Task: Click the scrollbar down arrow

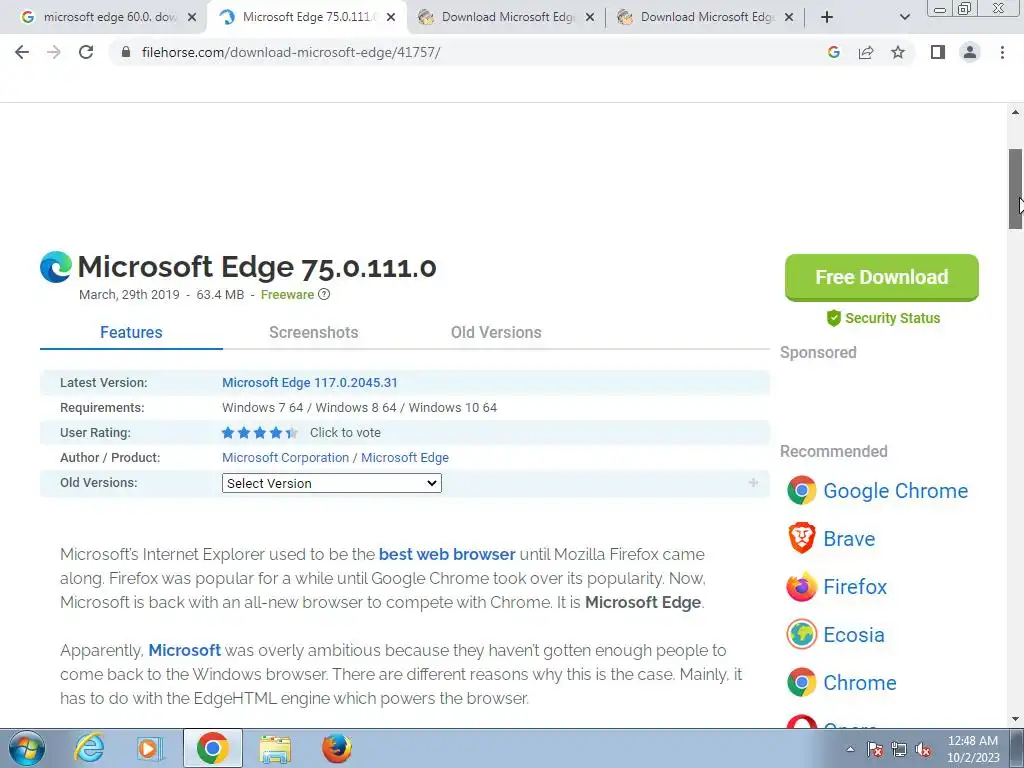Action: (1016, 720)
